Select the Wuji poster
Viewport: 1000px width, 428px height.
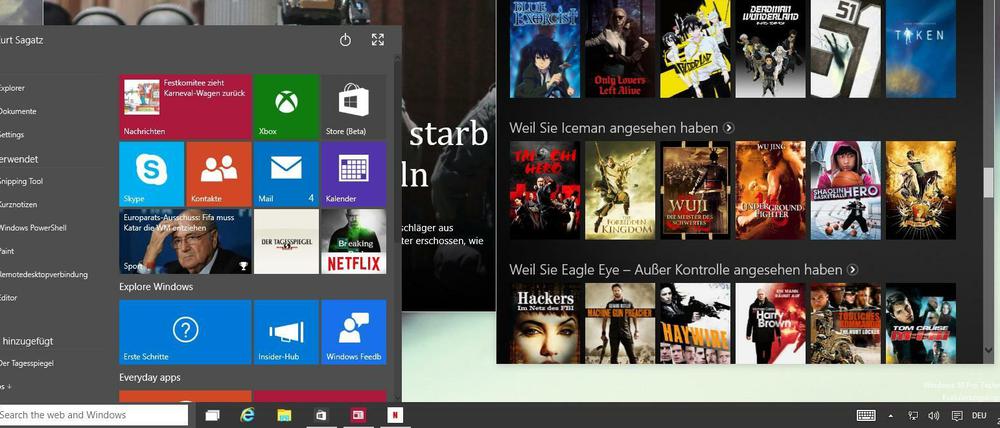695,191
